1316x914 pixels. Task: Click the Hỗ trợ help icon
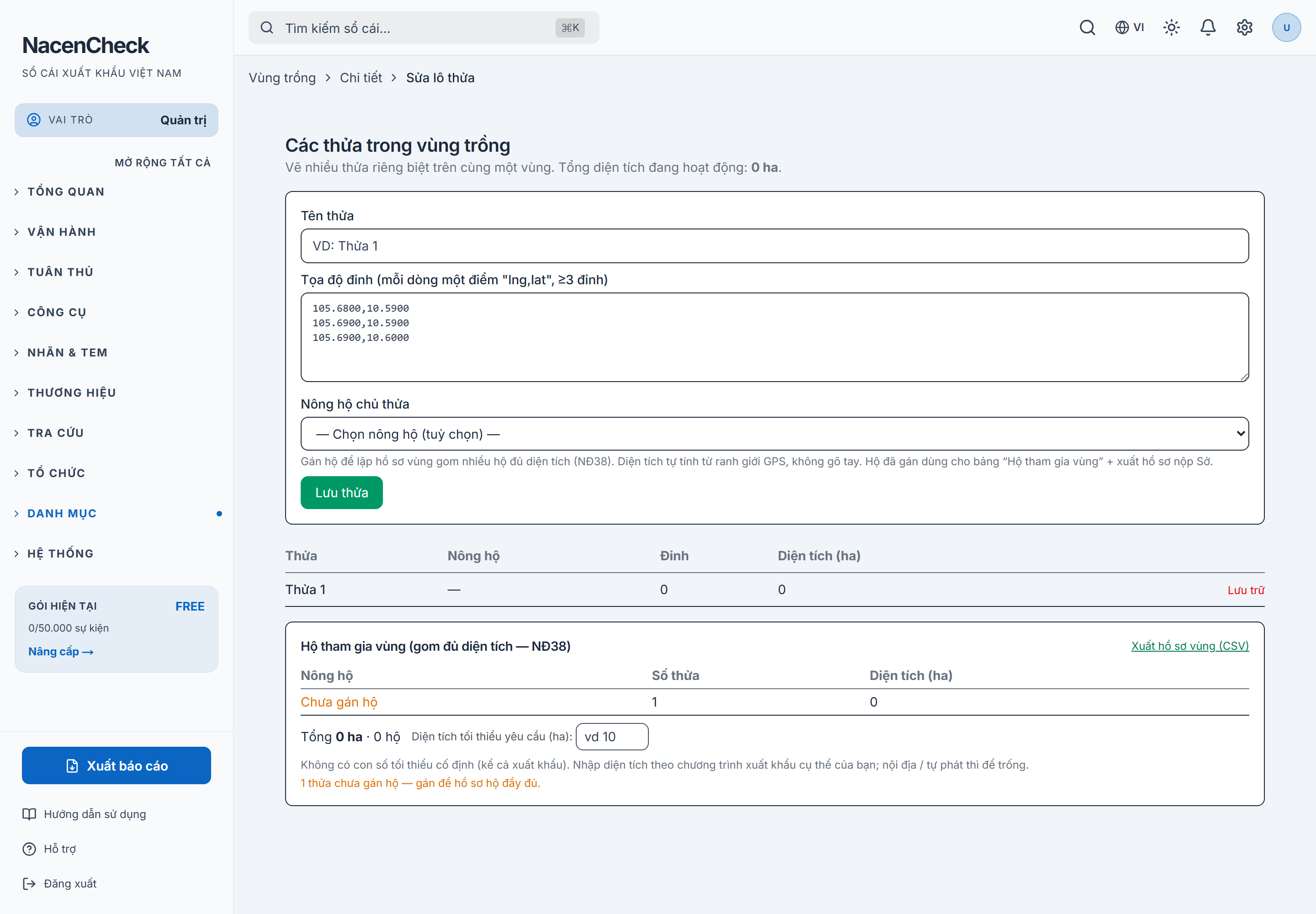(29, 849)
